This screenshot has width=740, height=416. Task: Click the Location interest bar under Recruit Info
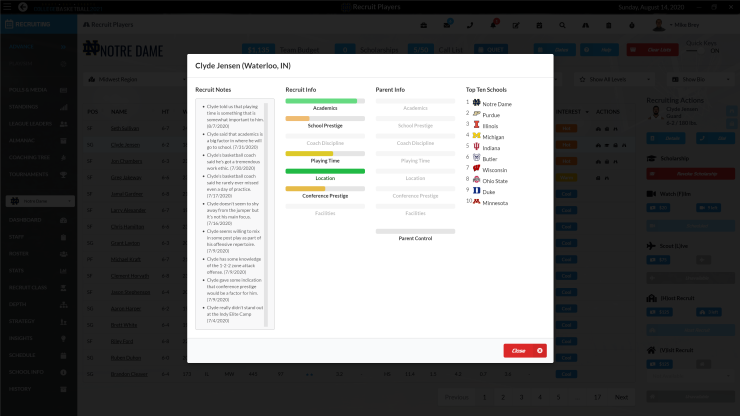click(x=325, y=171)
